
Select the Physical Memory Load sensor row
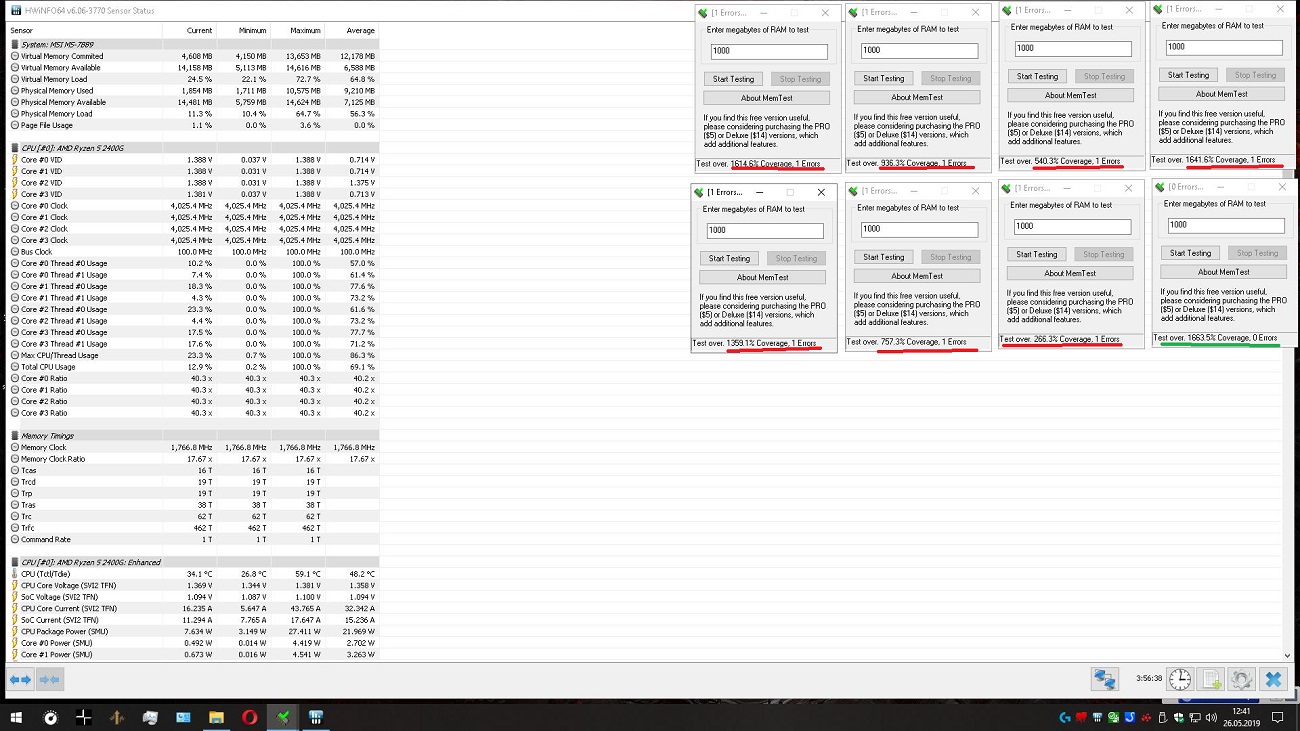[x=193, y=114]
